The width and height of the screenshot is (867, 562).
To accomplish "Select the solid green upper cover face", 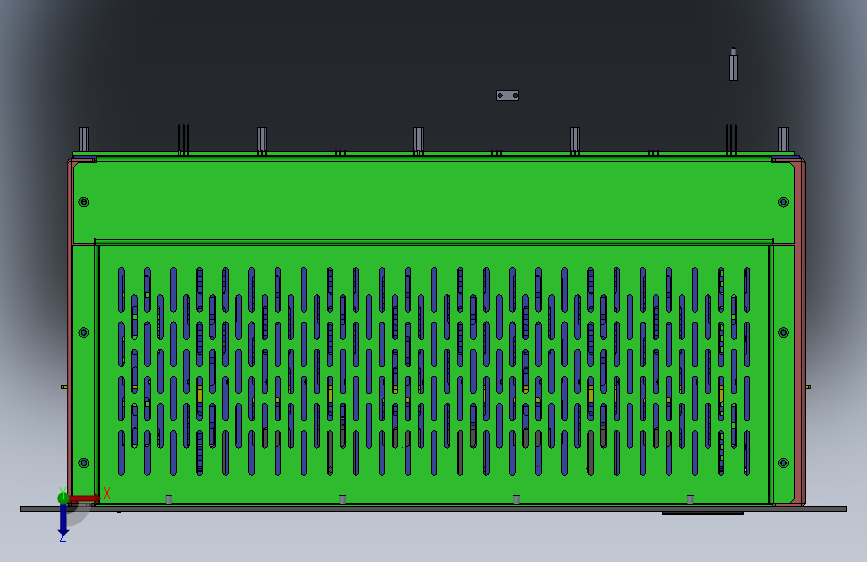I will (x=434, y=200).
